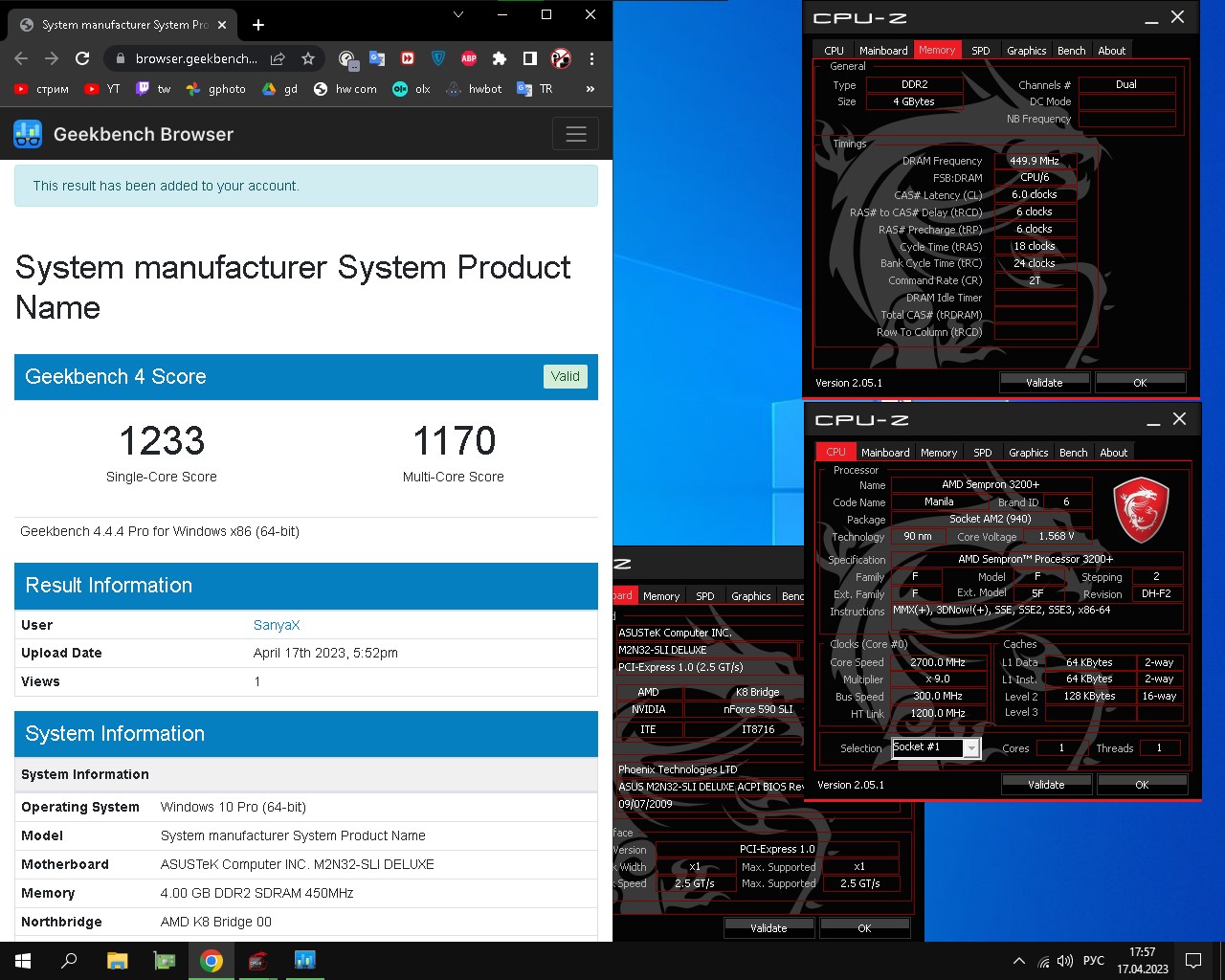Click Validate in the Memory CPU-Z window
1225x980 pixels.
pyautogui.click(x=1044, y=382)
